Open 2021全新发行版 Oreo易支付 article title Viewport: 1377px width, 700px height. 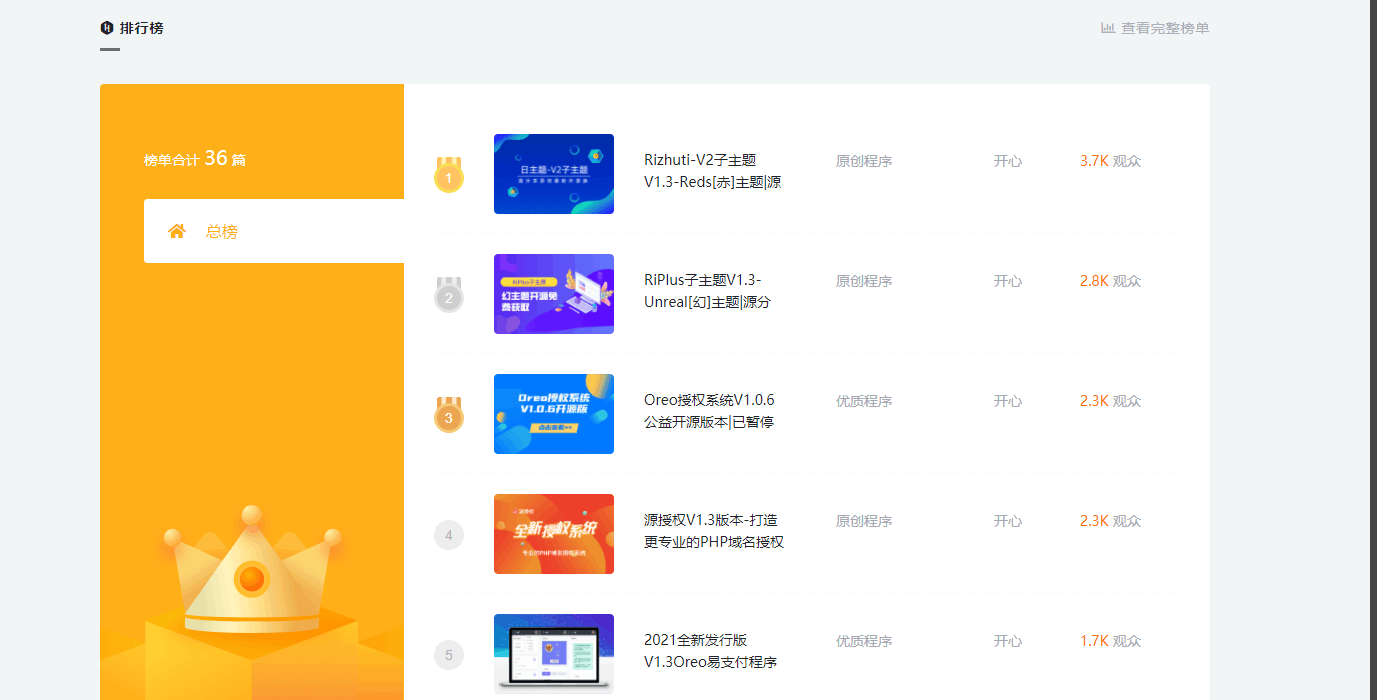click(x=710, y=651)
